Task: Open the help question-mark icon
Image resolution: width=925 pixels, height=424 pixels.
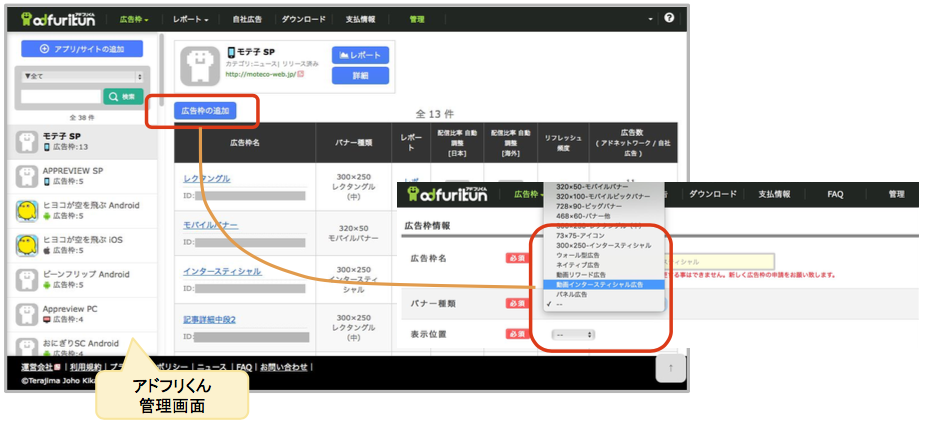Action: pos(669,18)
